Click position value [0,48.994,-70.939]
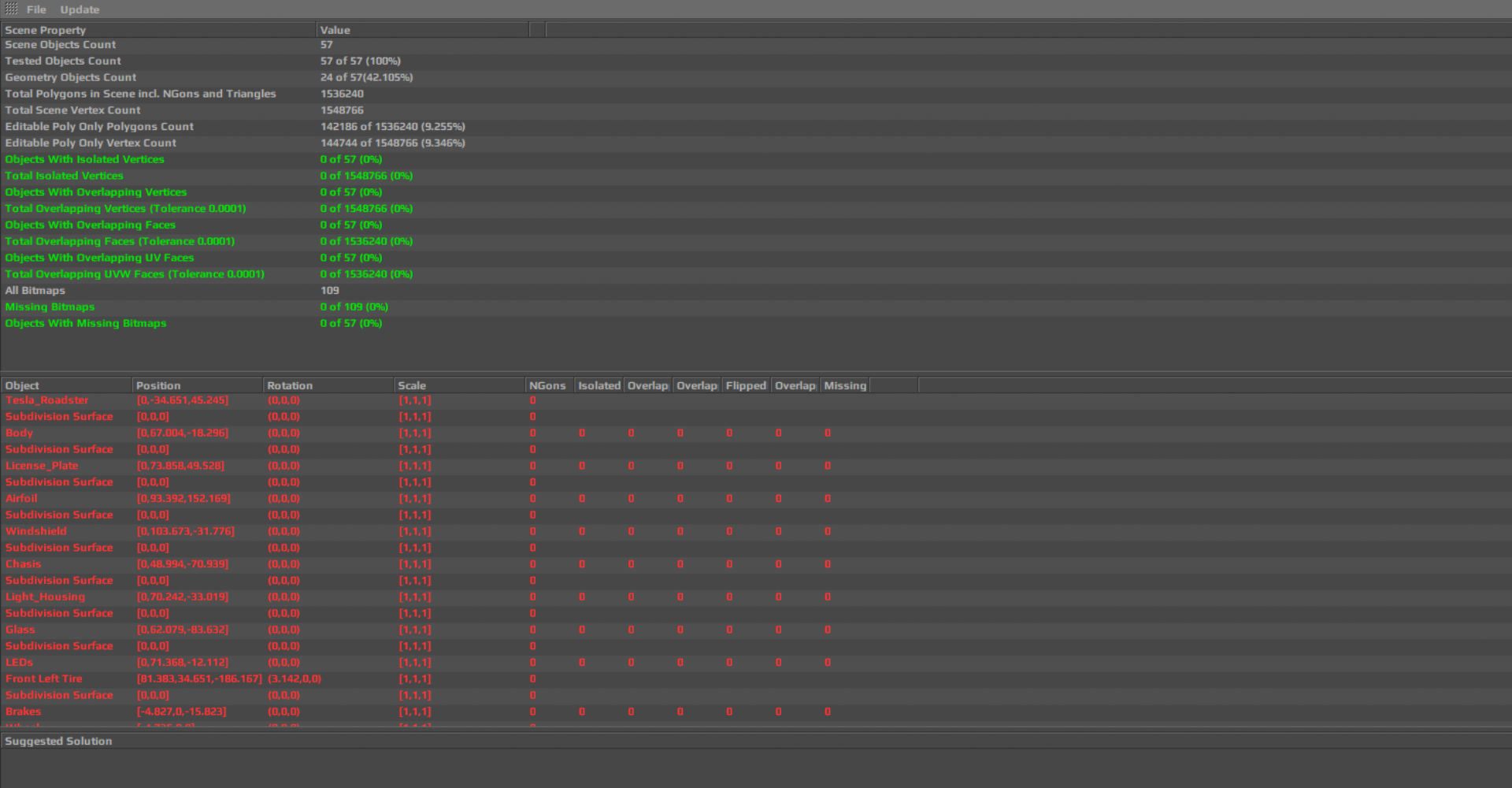 click(x=183, y=564)
